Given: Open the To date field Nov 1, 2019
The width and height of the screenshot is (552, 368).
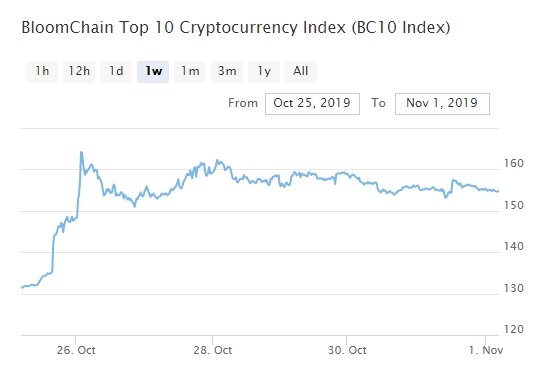Looking at the screenshot, I should 442,104.
